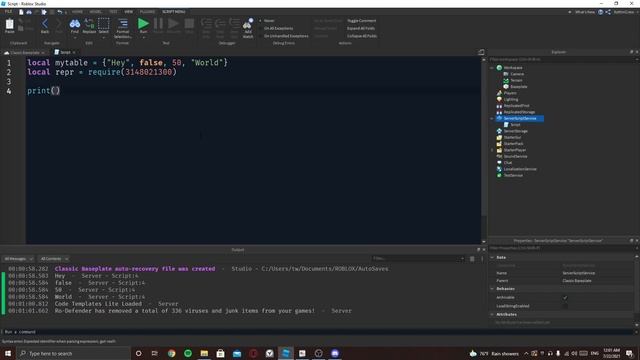Select Terrain in Explorer
The width and height of the screenshot is (640, 360).
[516, 80]
